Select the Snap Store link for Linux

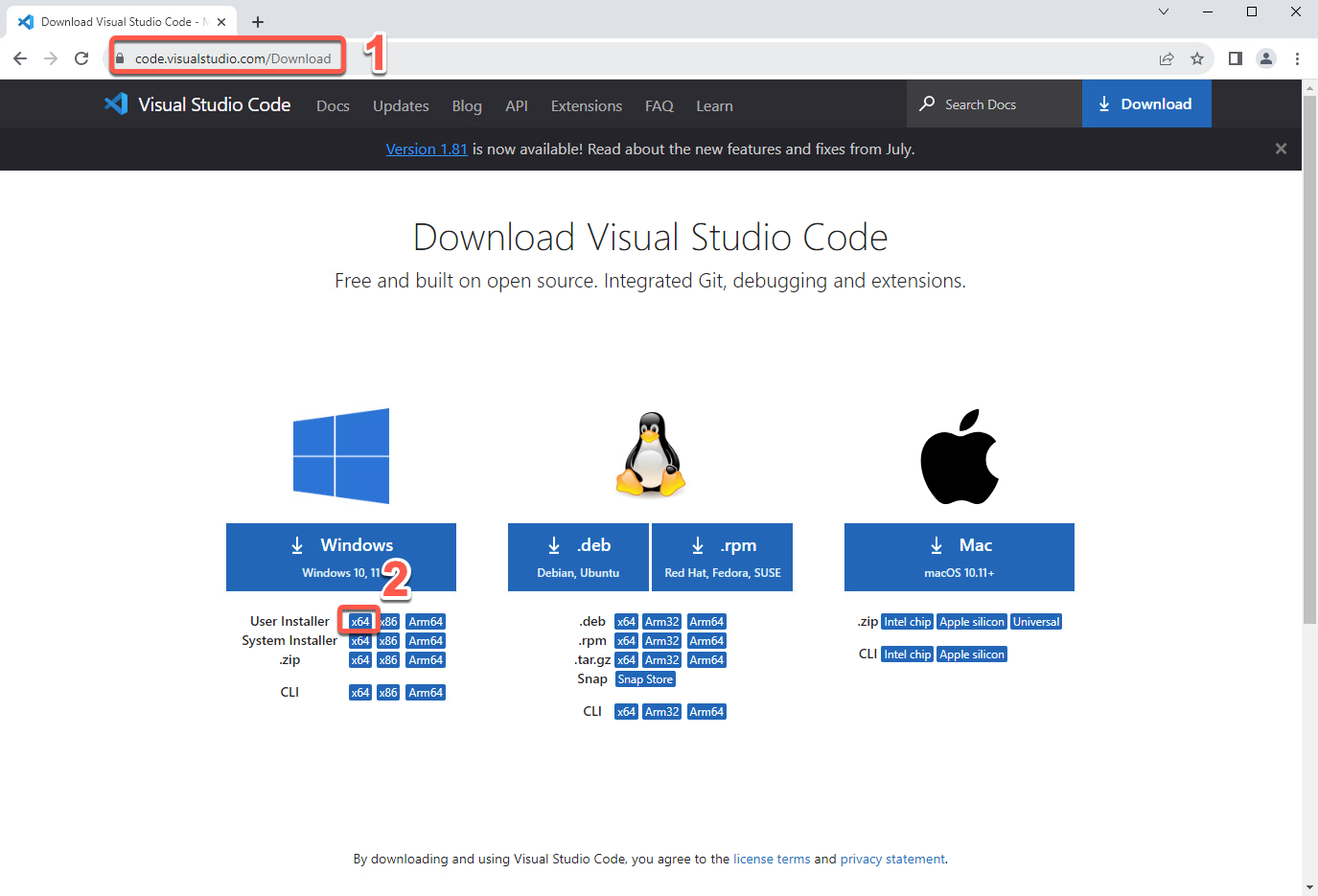click(645, 679)
